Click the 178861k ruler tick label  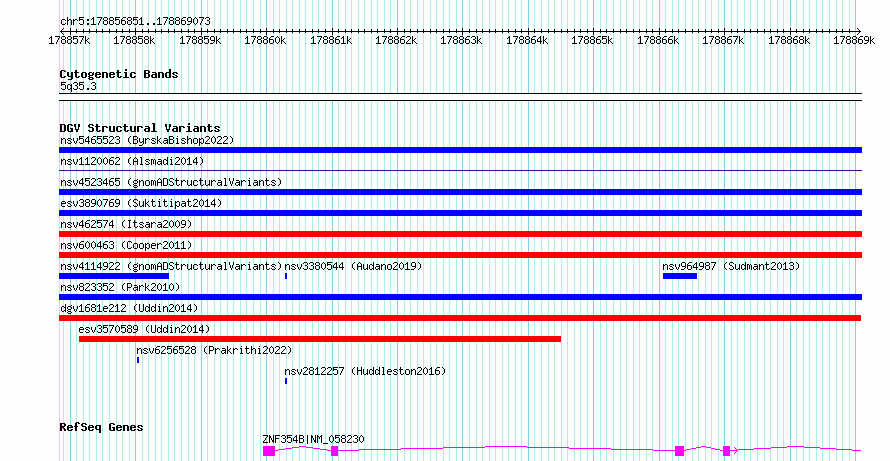click(x=331, y=41)
